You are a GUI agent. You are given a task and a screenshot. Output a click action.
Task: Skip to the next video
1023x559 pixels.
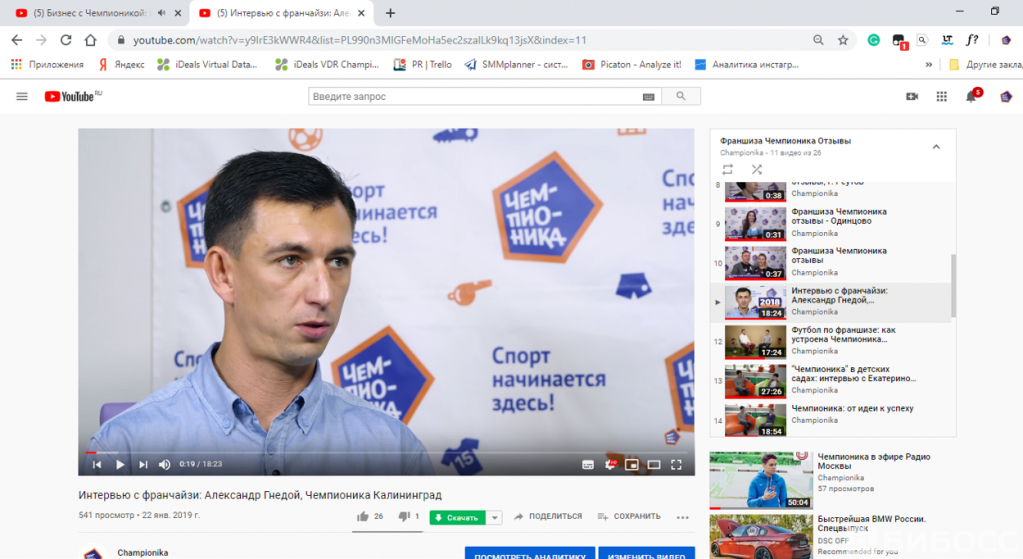coord(143,464)
